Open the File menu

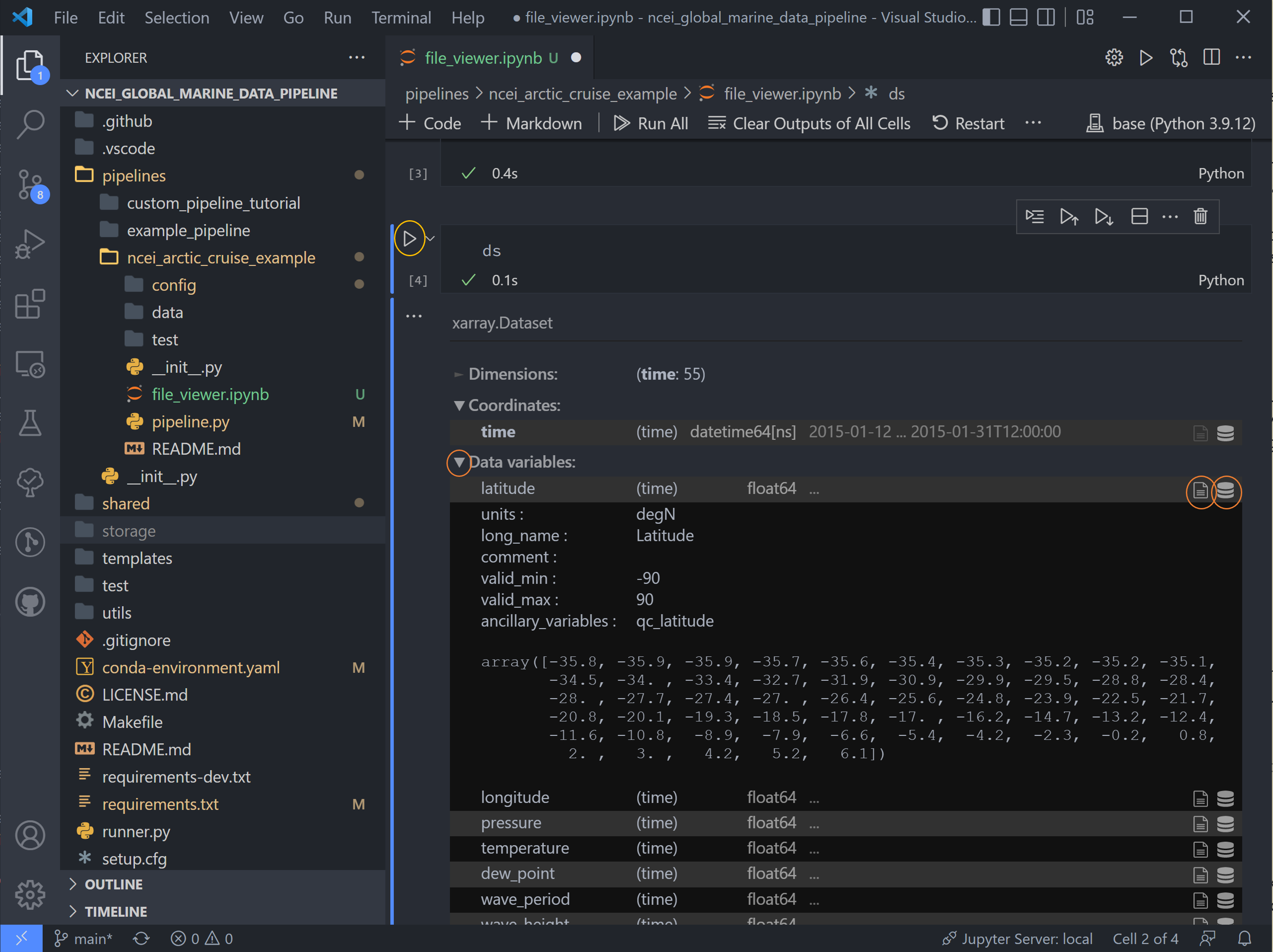(x=65, y=18)
